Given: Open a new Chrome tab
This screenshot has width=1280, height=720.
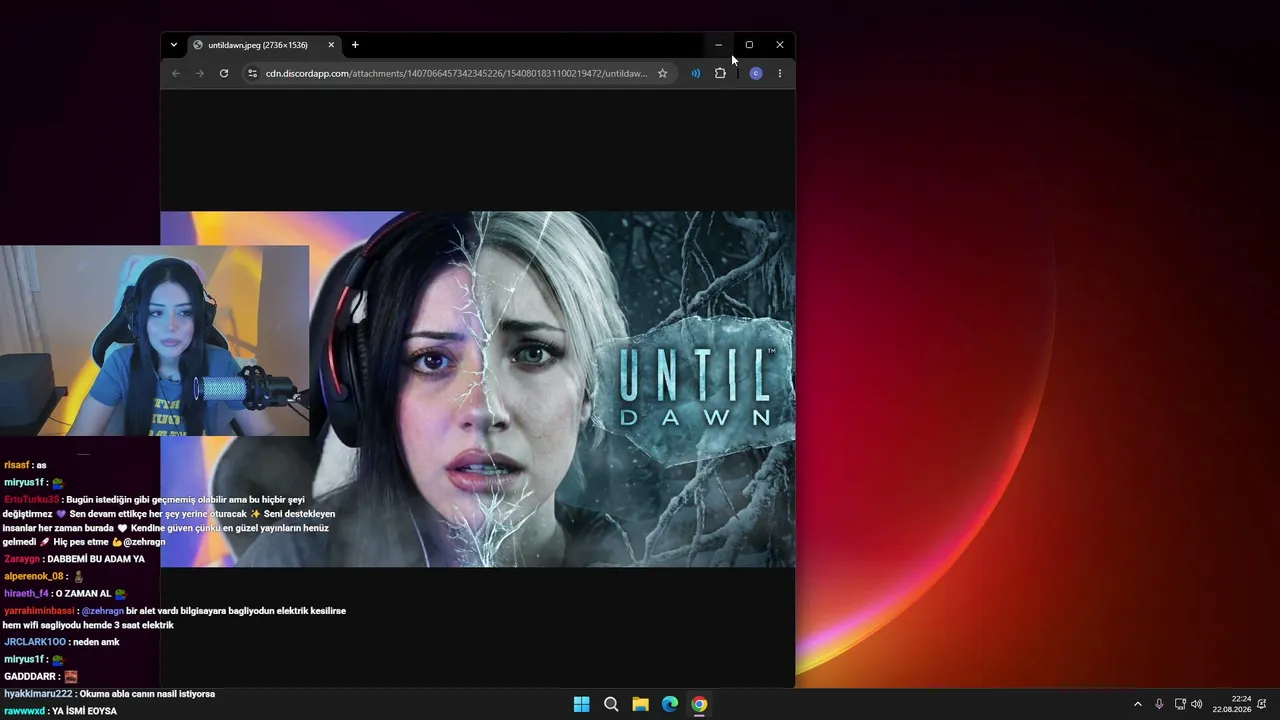Looking at the screenshot, I should [x=355, y=45].
